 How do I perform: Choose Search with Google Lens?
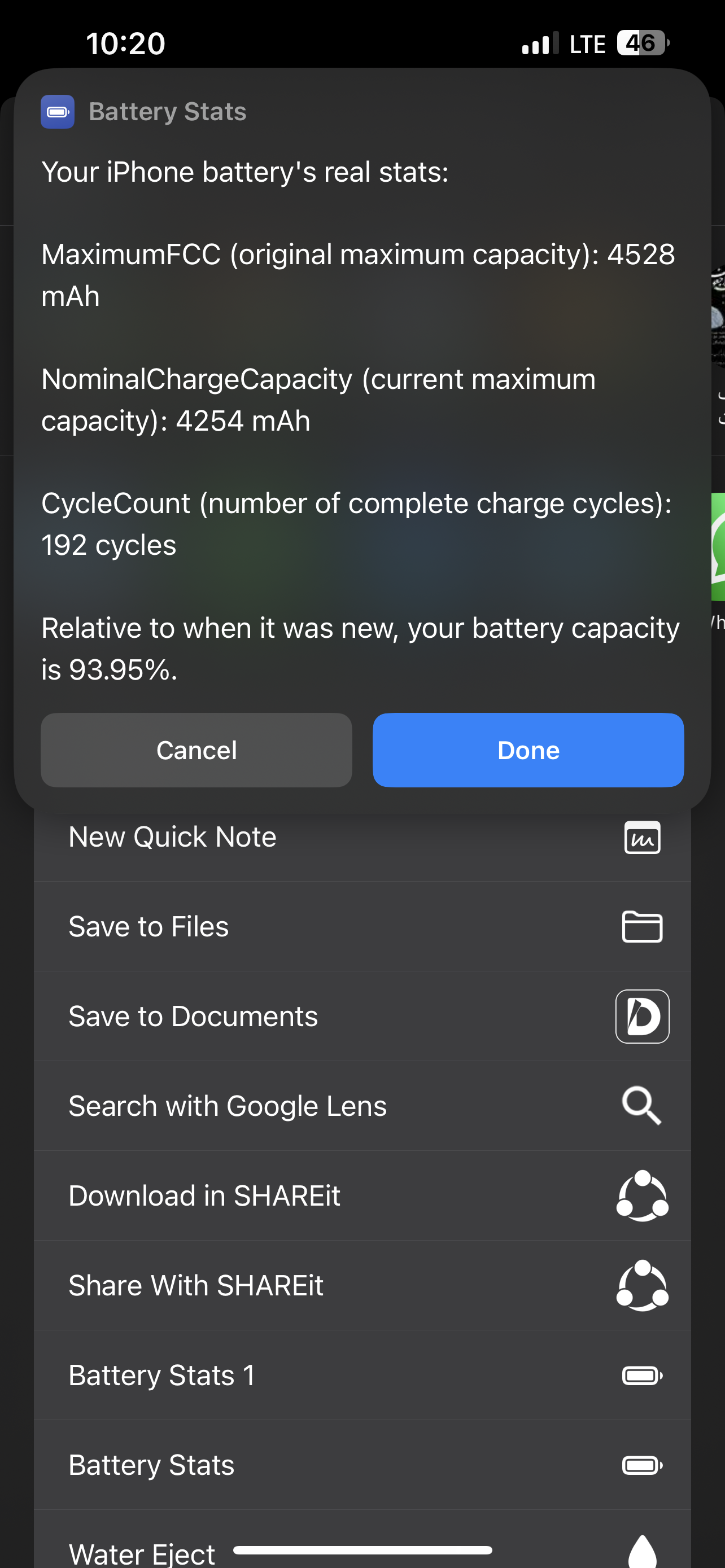(227, 1106)
